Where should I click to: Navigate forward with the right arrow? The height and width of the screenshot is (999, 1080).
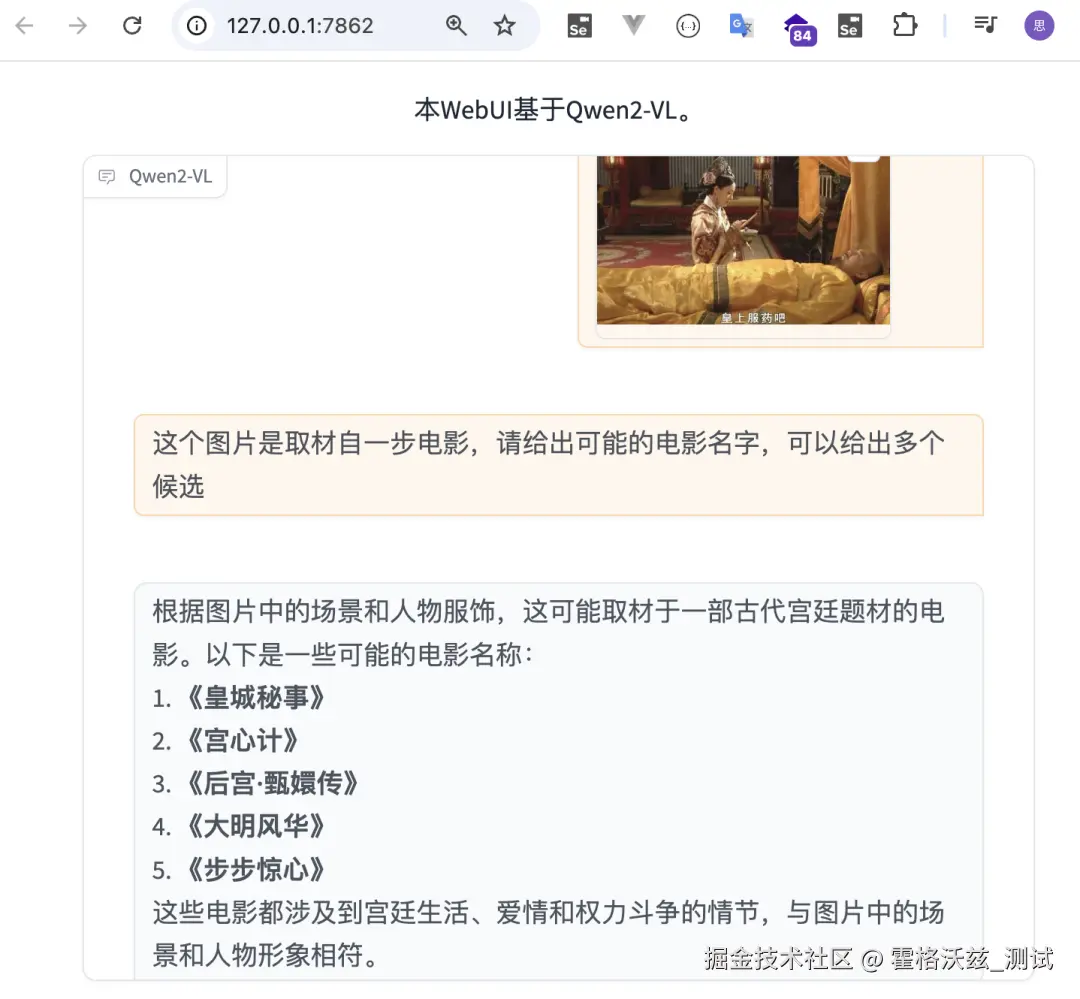click(x=76, y=26)
